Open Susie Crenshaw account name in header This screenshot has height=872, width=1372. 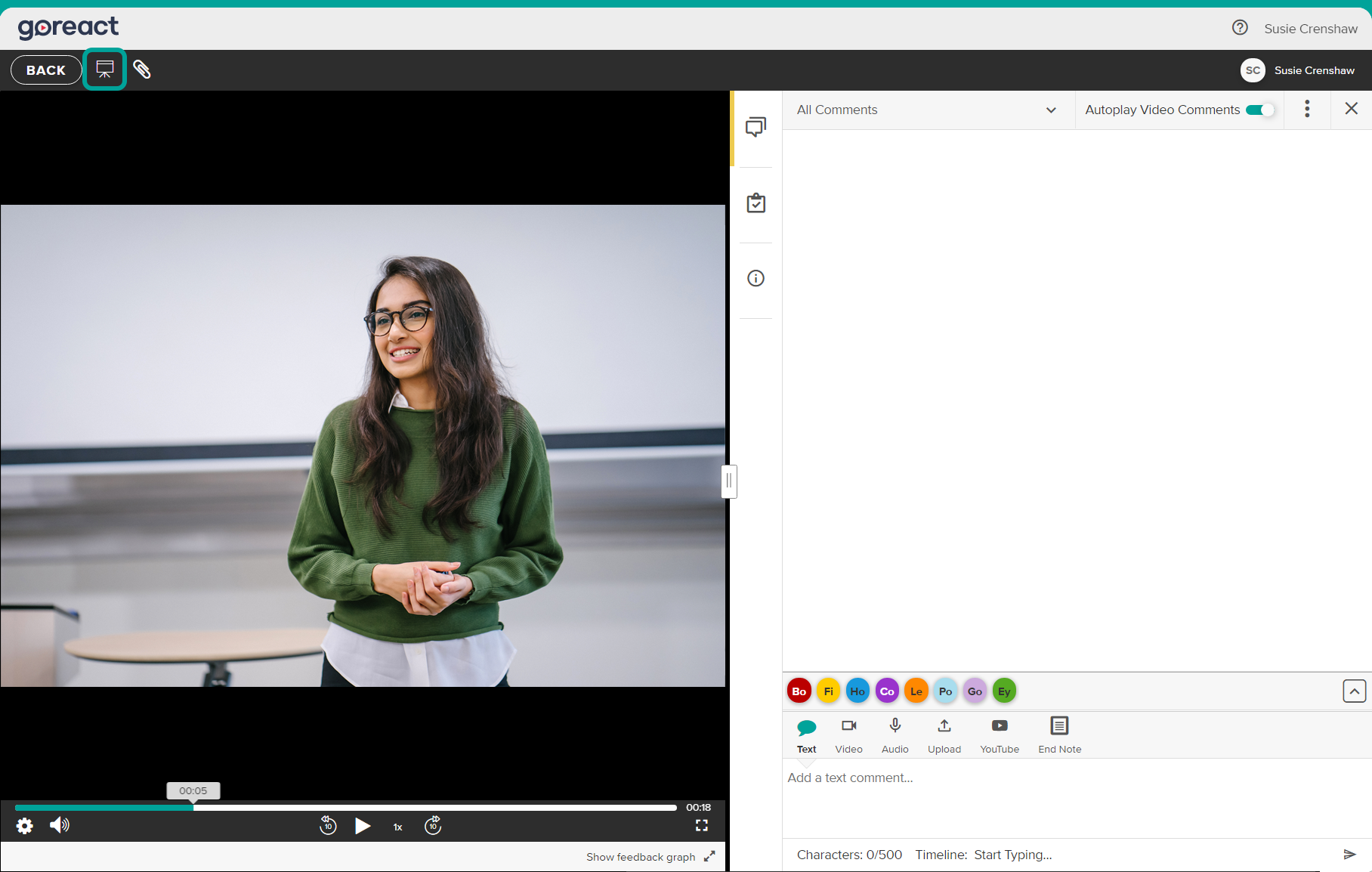[x=1310, y=29]
